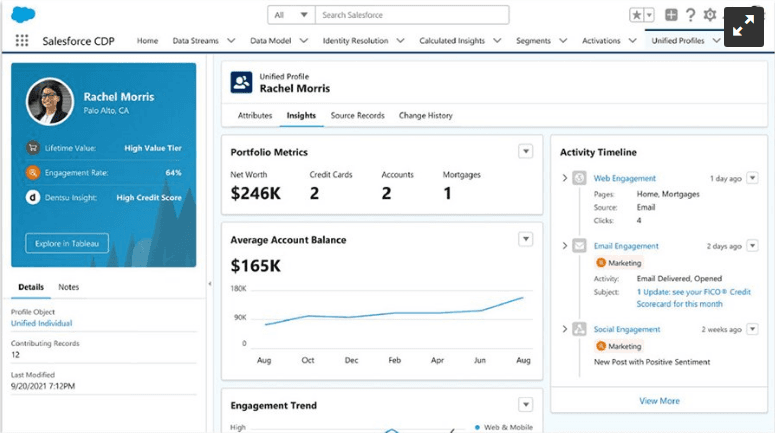Click the Salesforce cloud logo

pos(23,14)
